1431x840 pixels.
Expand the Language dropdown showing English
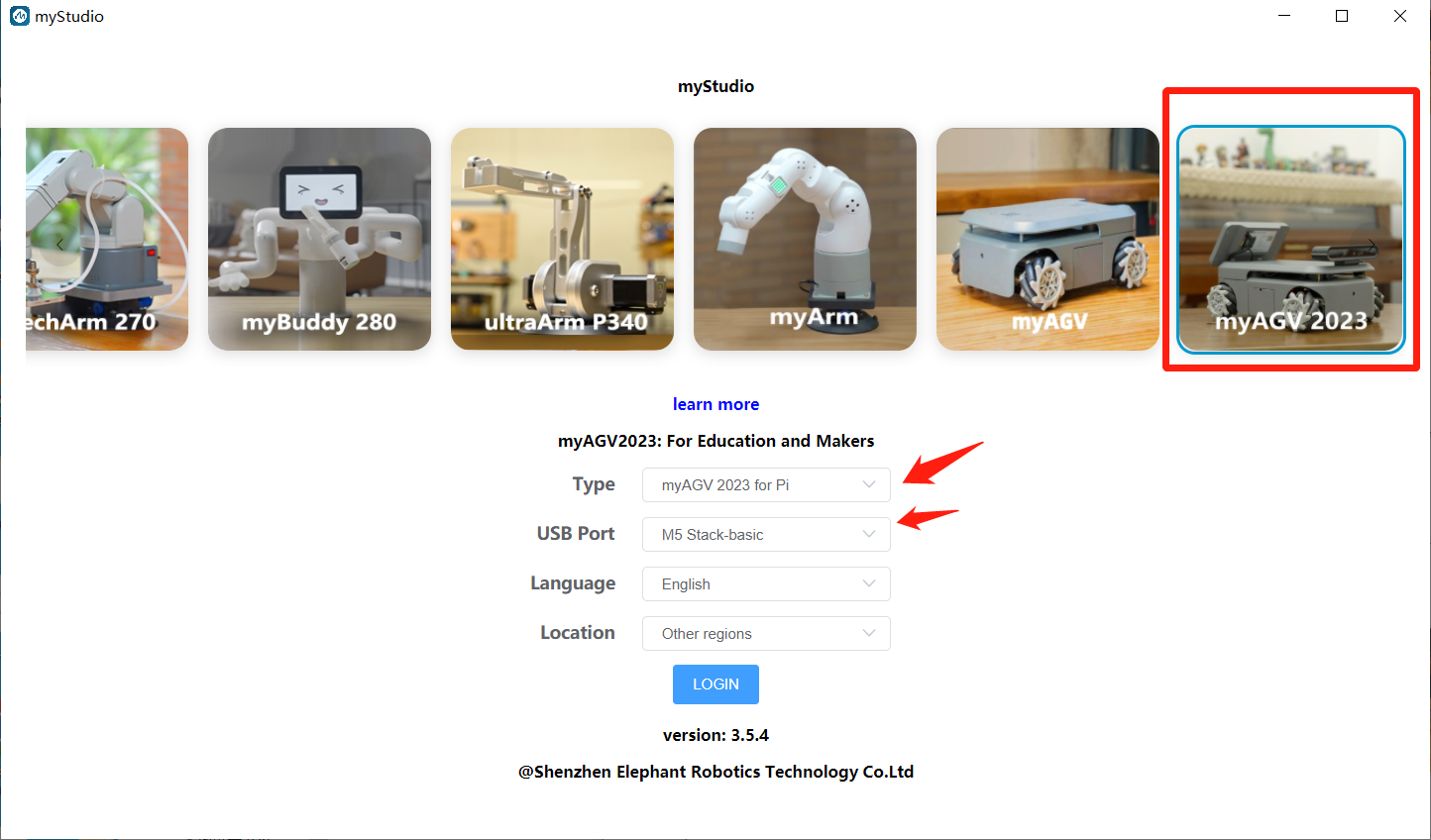point(766,583)
